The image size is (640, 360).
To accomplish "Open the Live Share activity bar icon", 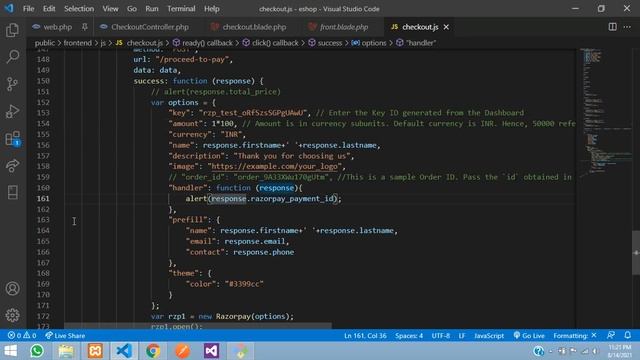I will 12,166.
